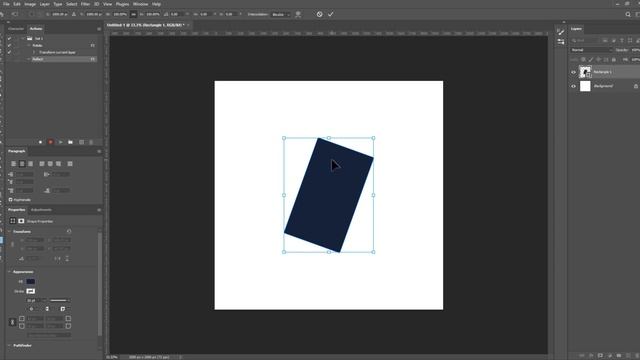Image resolution: width=640 pixels, height=360 pixels.
Task: Right align the paragraph text
Action: (x=30, y=164)
